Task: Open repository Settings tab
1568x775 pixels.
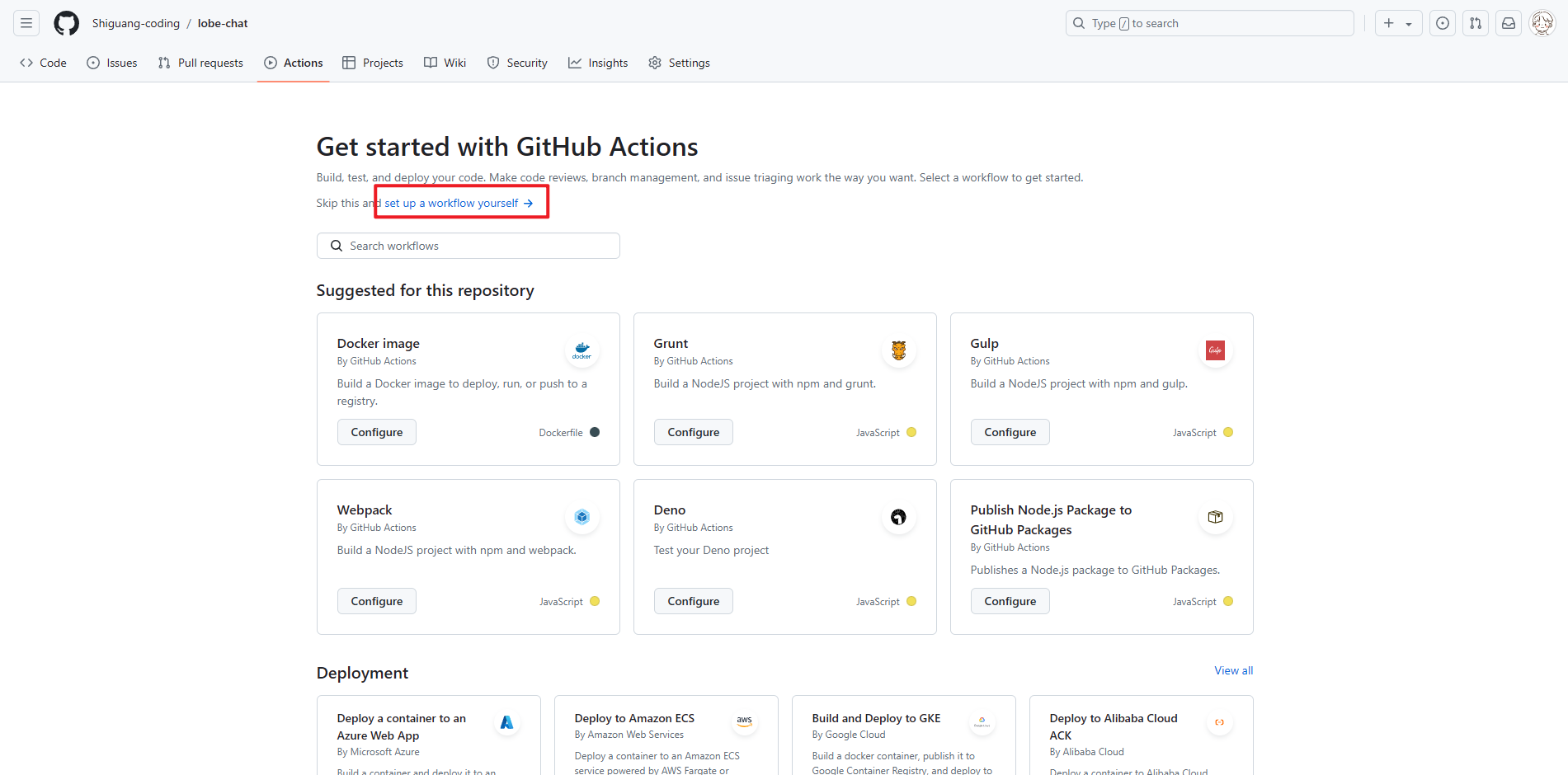Action: click(679, 63)
